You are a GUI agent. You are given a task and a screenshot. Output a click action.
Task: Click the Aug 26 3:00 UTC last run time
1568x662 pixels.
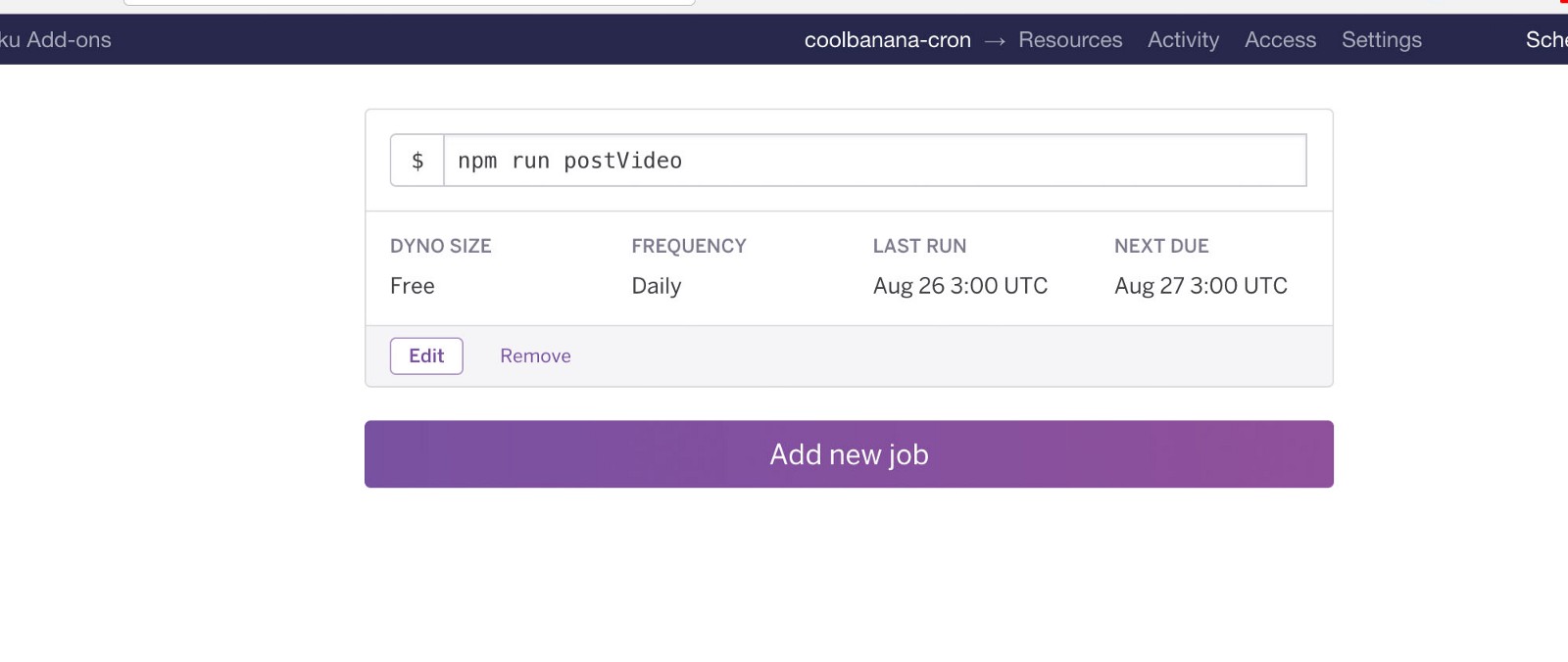[x=960, y=286]
